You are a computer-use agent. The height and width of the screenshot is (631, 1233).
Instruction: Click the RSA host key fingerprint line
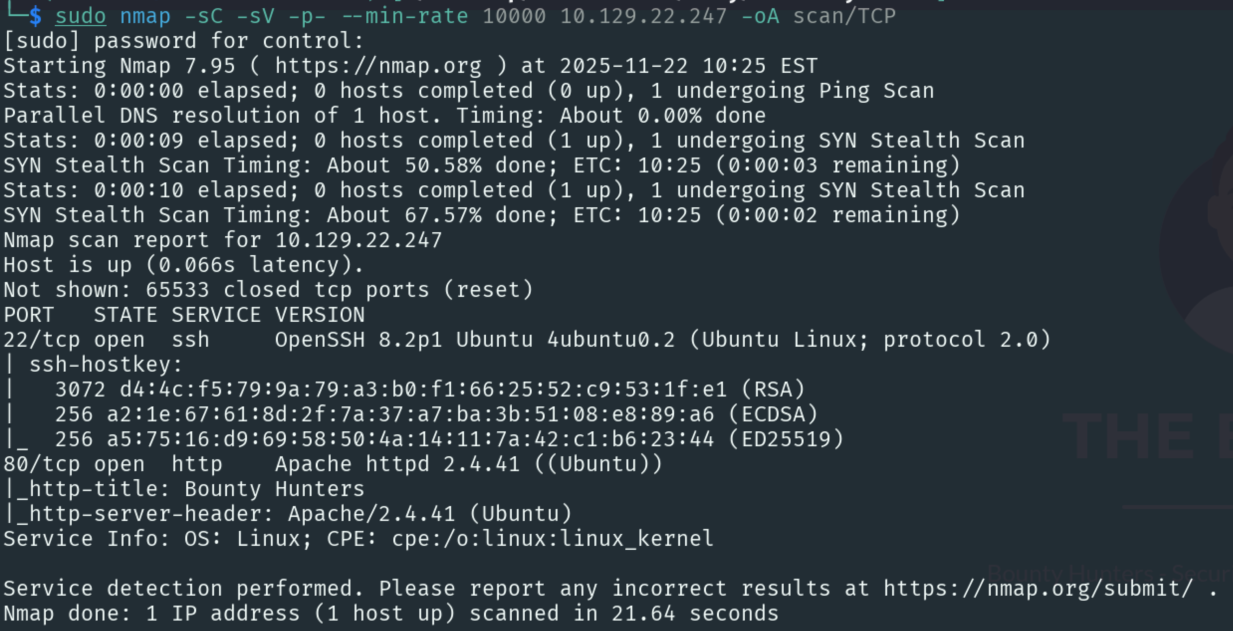[430, 389]
